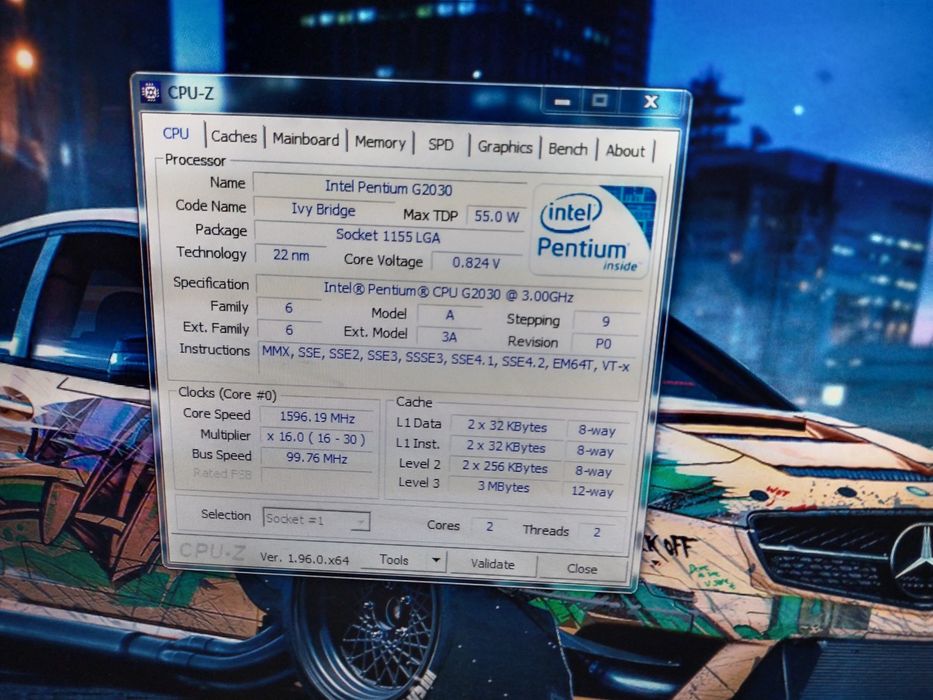Click the empty Rated FSB field

[317, 477]
